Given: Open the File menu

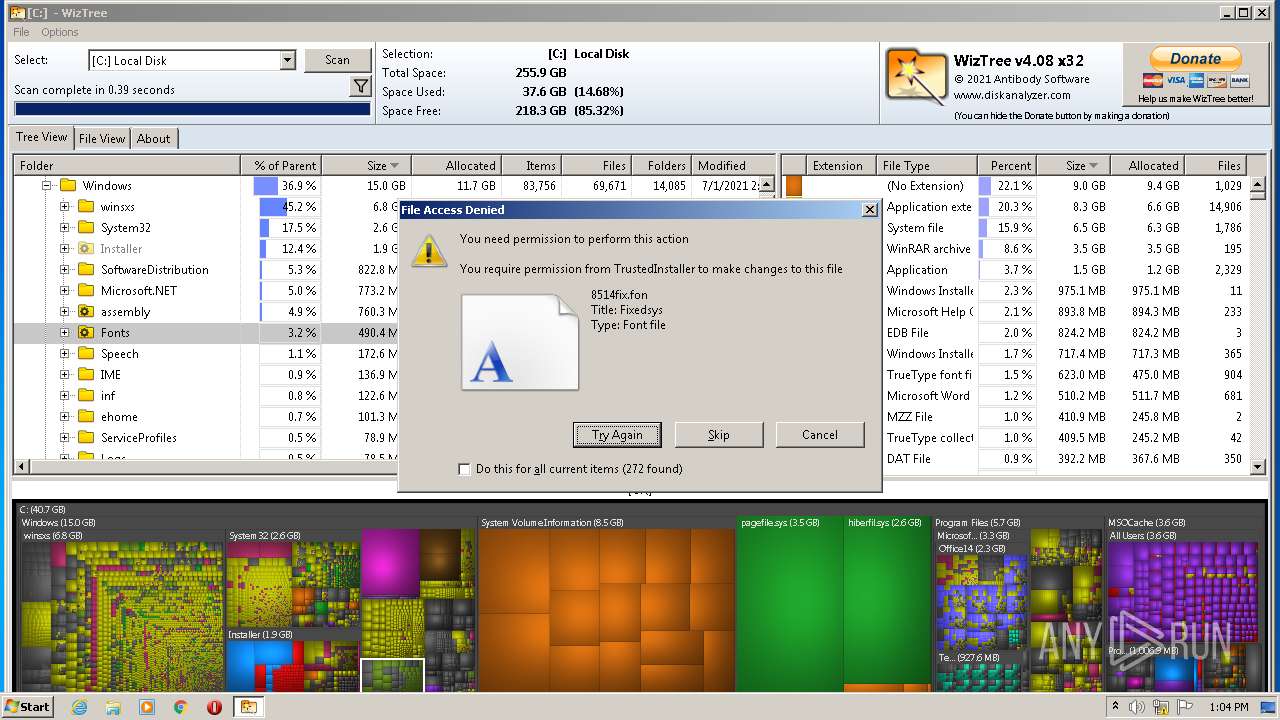Looking at the screenshot, I should point(21,32).
